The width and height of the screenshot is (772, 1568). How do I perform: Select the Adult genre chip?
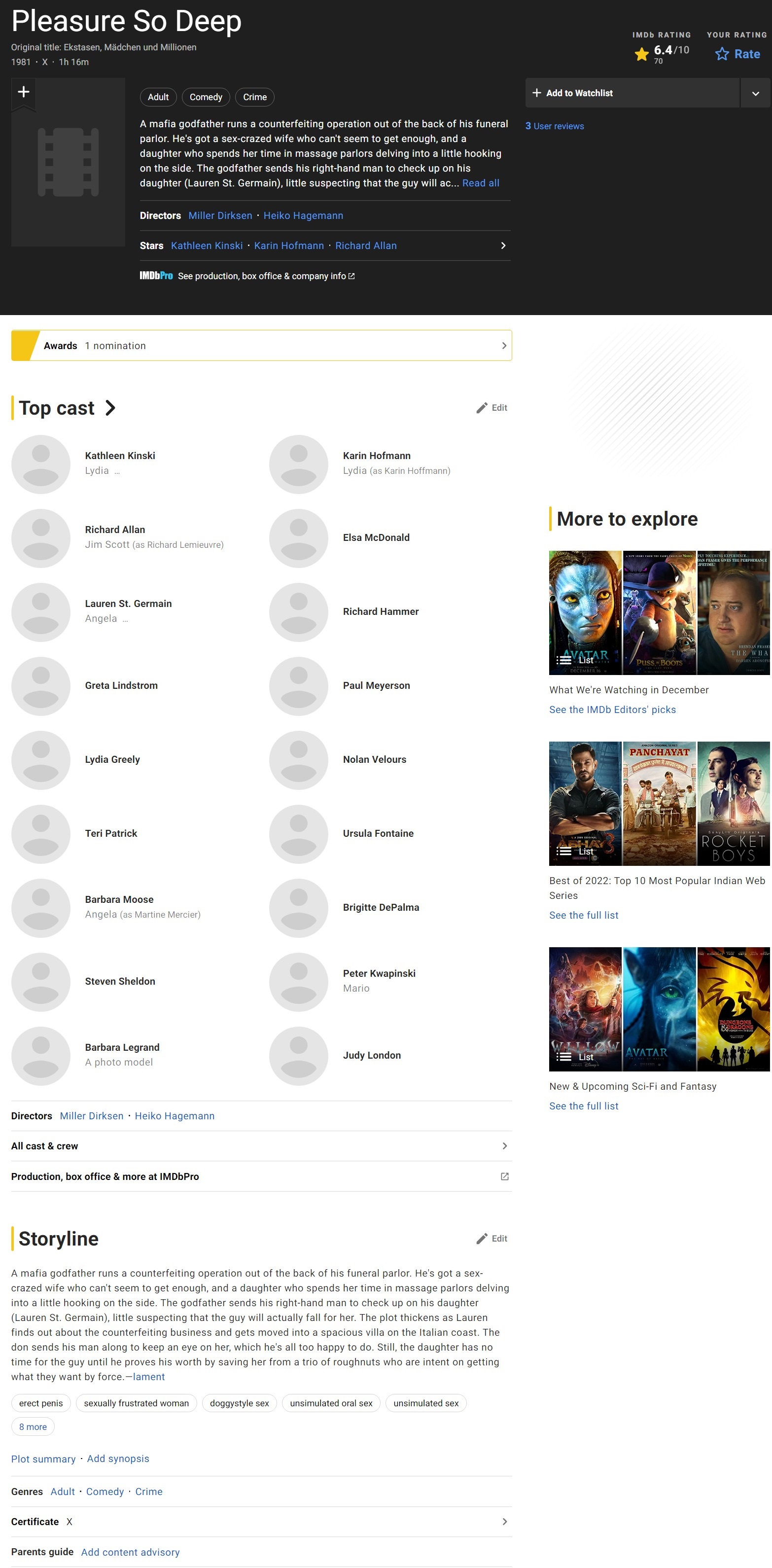158,98
